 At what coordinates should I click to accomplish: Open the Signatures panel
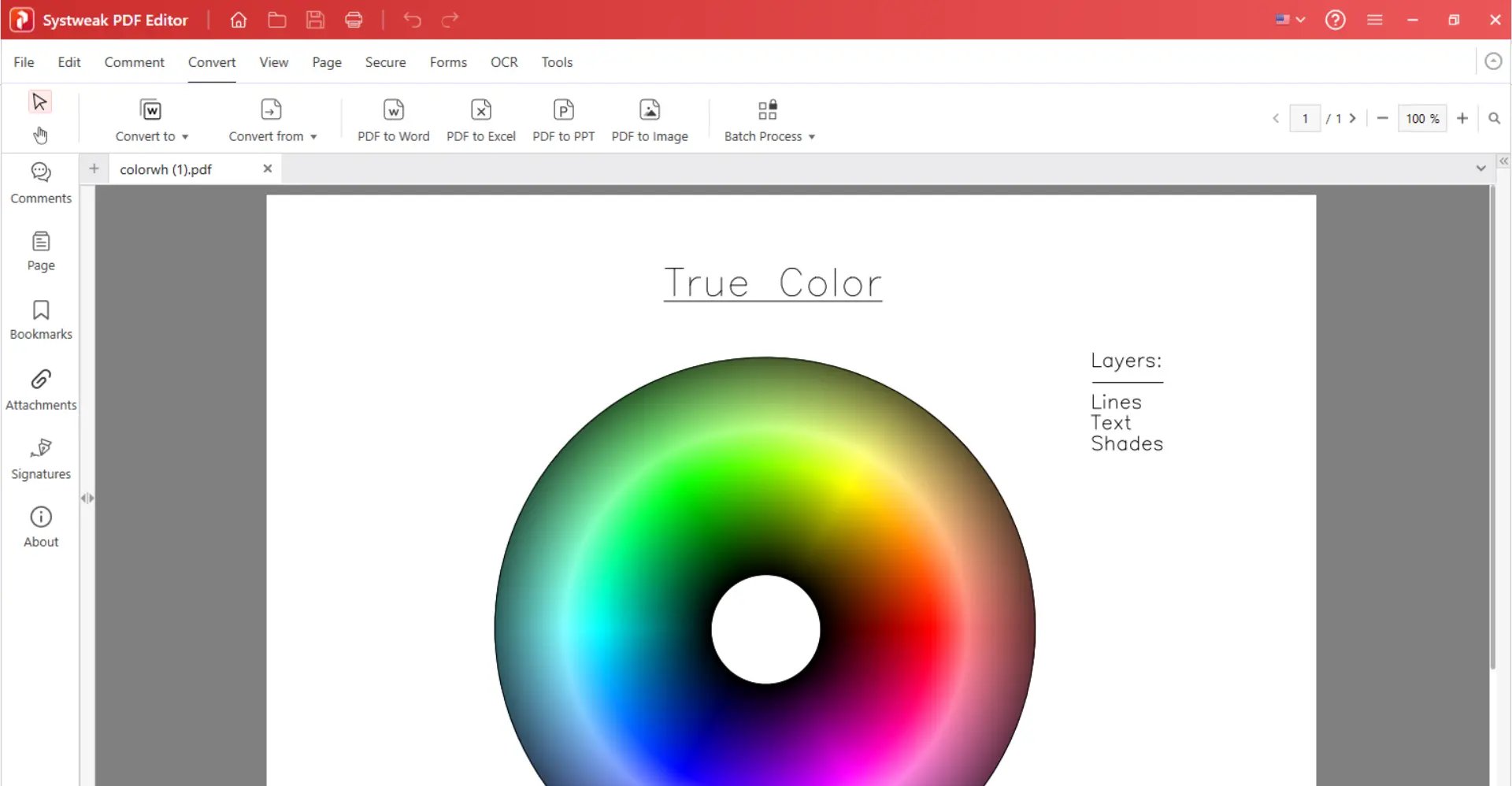point(41,459)
